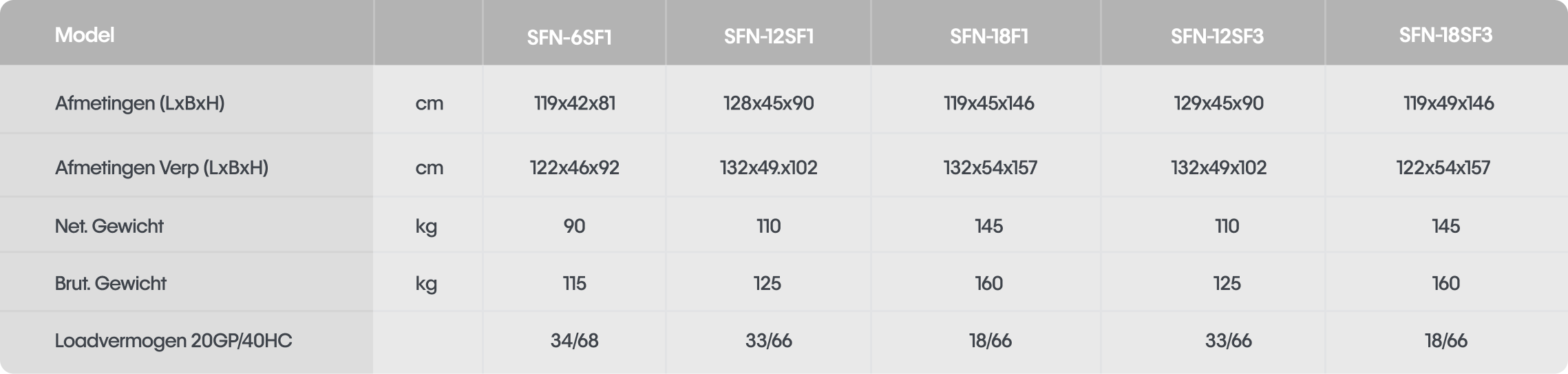Select the 128x45x90 dimensions cell
Image resolution: width=1568 pixels, height=374 pixels.
768,103
